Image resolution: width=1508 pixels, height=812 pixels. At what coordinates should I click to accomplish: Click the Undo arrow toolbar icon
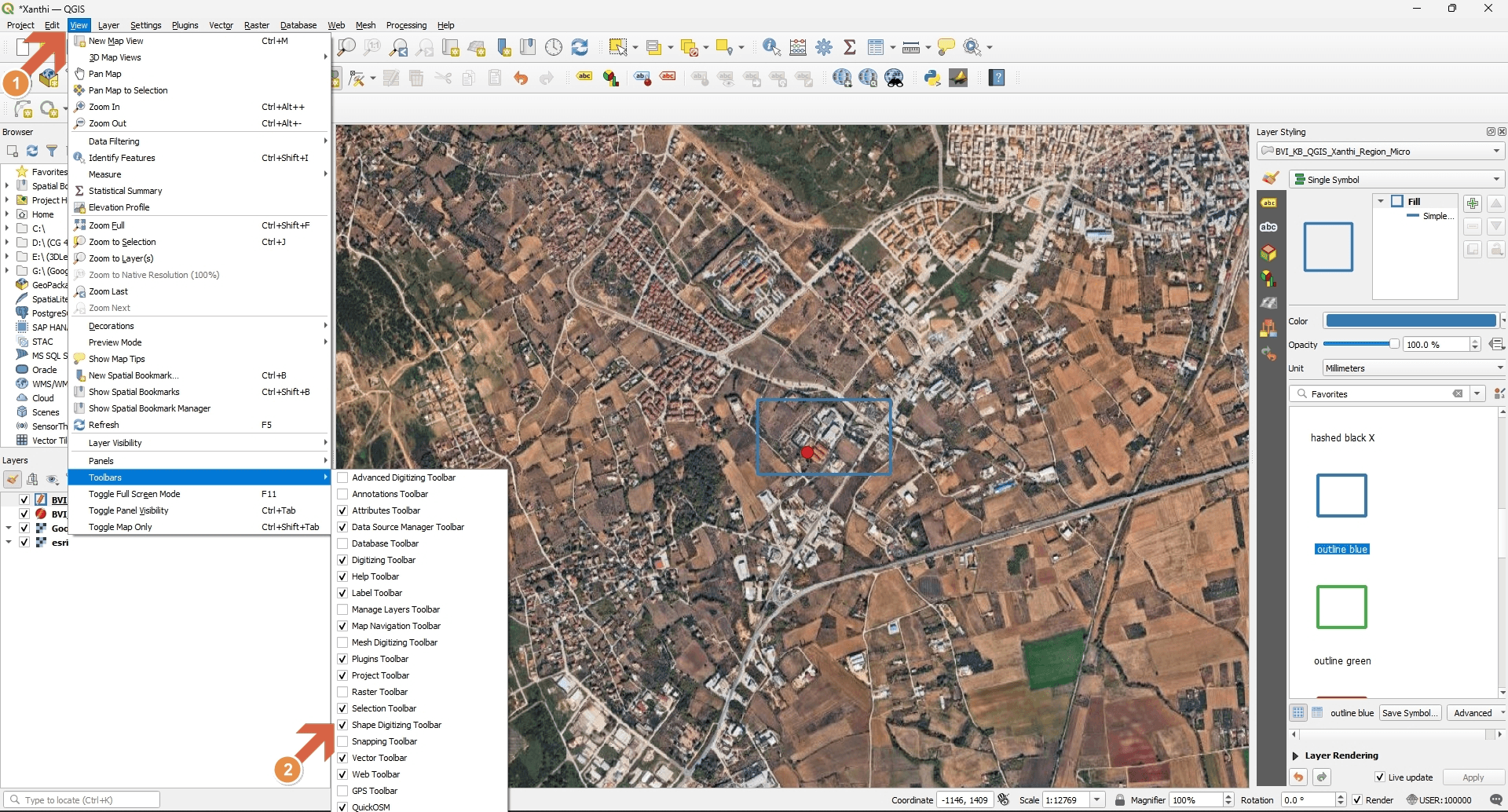pyautogui.click(x=521, y=78)
